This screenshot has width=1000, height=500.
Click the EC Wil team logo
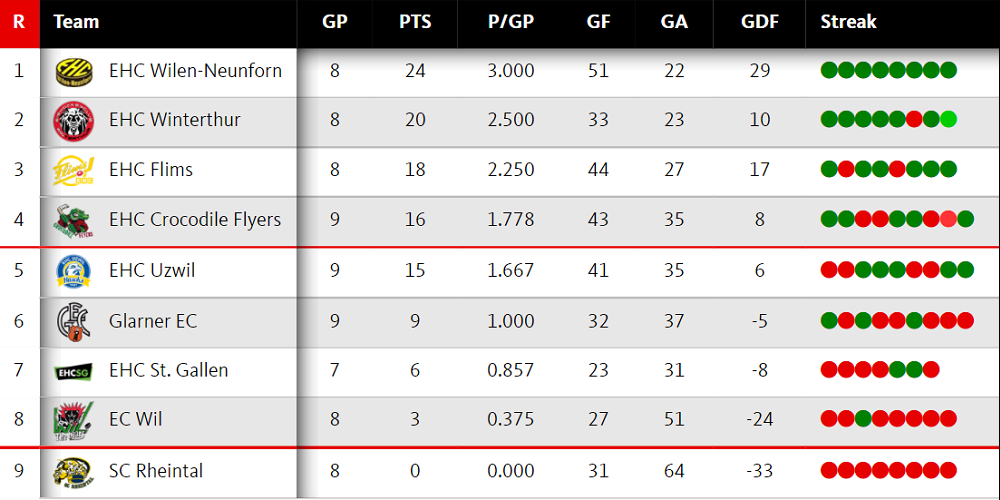click(x=74, y=420)
